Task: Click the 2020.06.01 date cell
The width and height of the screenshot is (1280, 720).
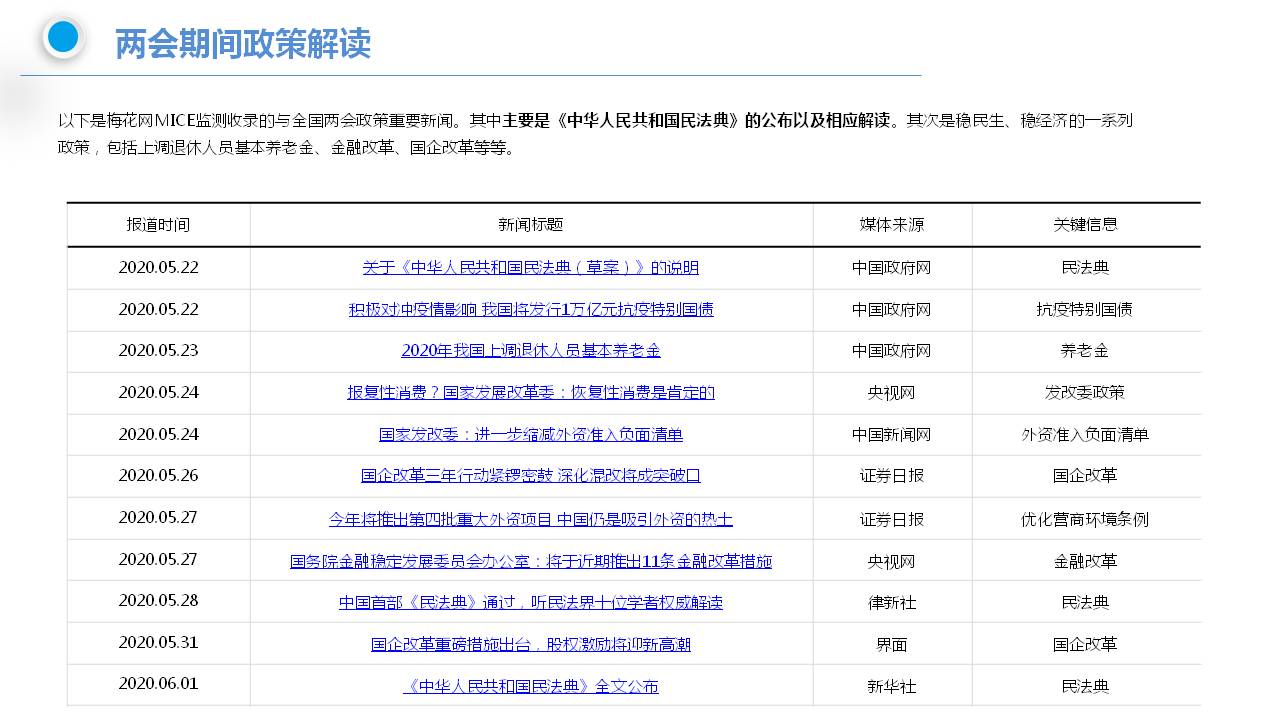Action: pos(158,684)
